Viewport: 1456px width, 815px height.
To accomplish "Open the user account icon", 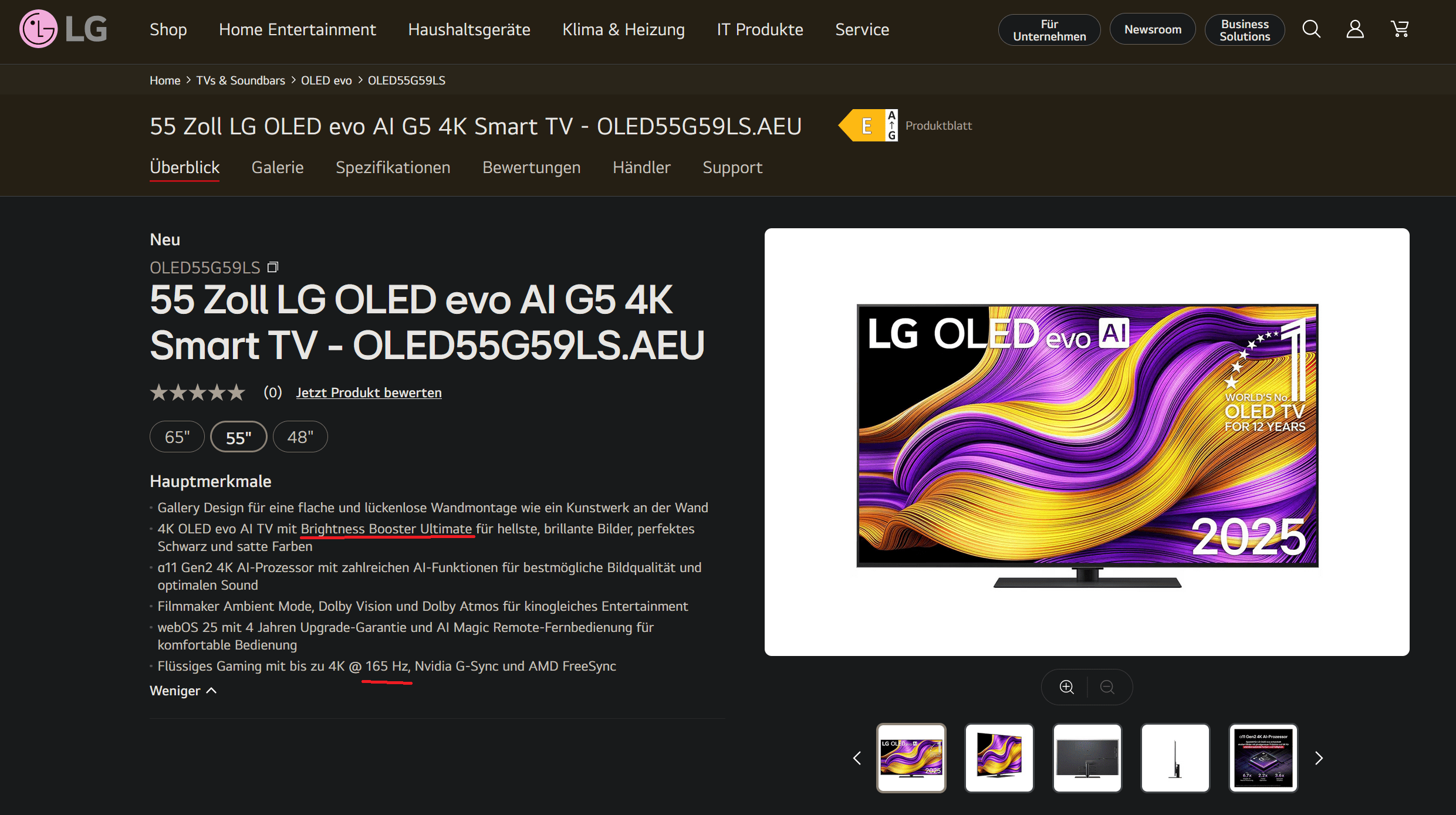I will [1354, 29].
